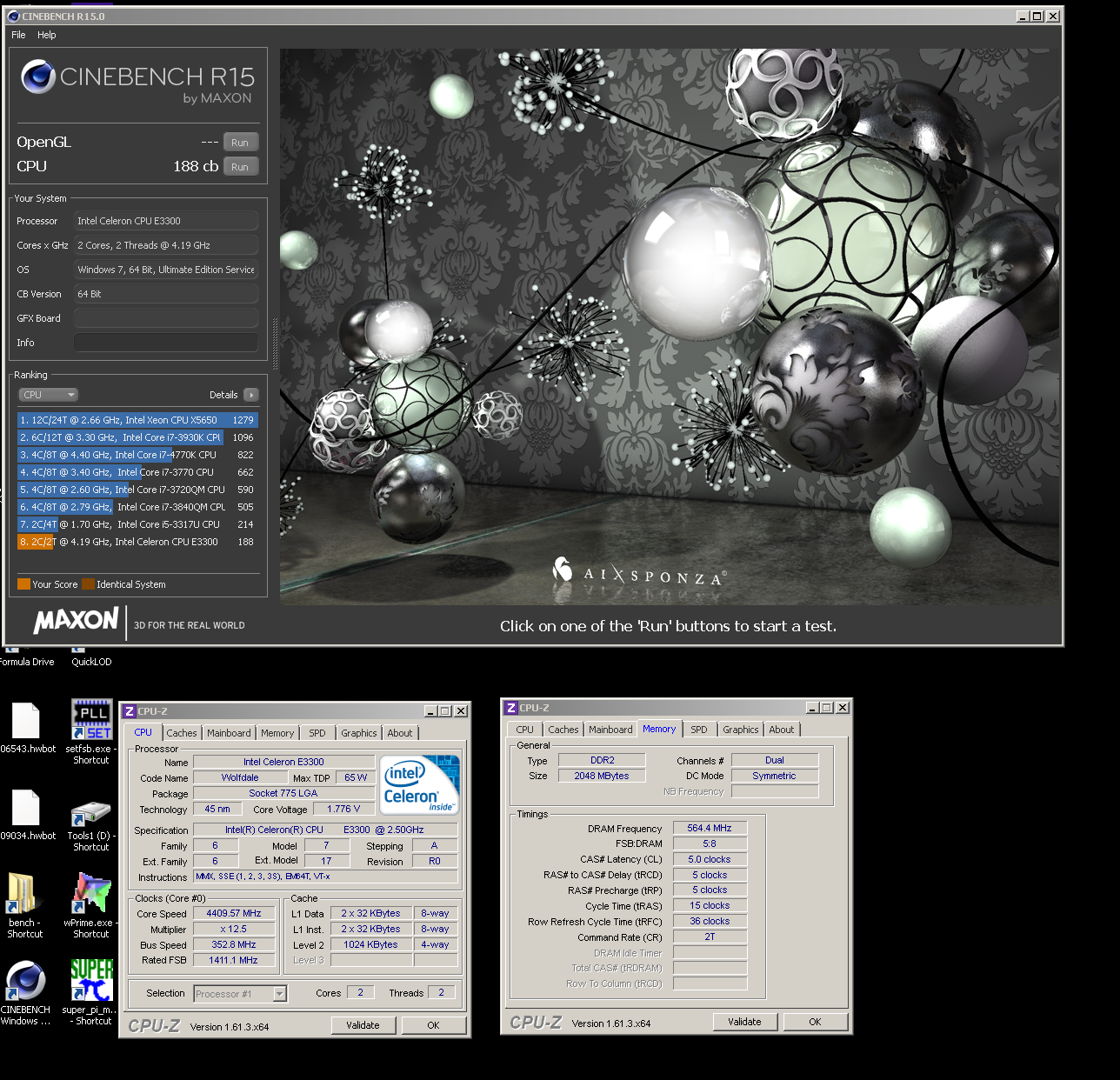The image size is (1120, 1080).
Task: Click the QuickLOD desktop label
Action: click(91, 662)
